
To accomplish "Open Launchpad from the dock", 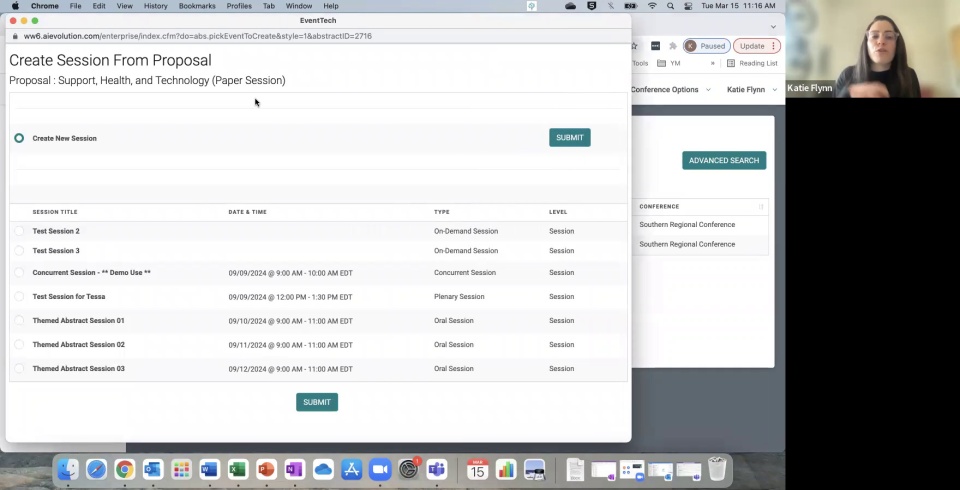I will tap(181, 470).
